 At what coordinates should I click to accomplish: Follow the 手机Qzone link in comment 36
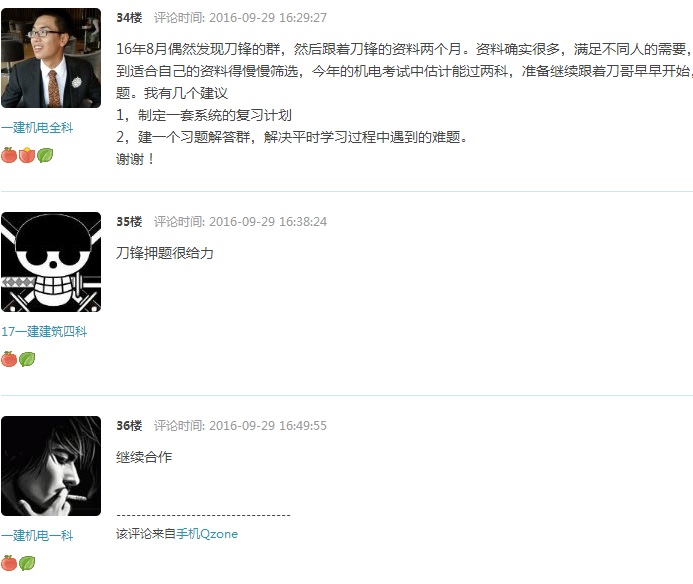tap(207, 534)
